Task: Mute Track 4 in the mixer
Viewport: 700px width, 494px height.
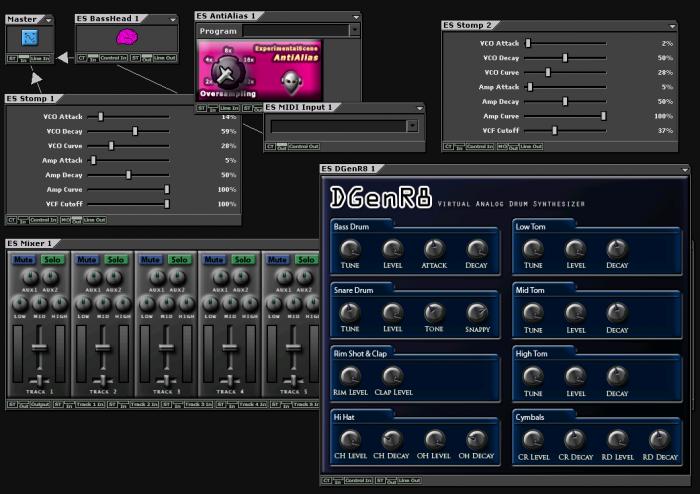Action: (212, 260)
